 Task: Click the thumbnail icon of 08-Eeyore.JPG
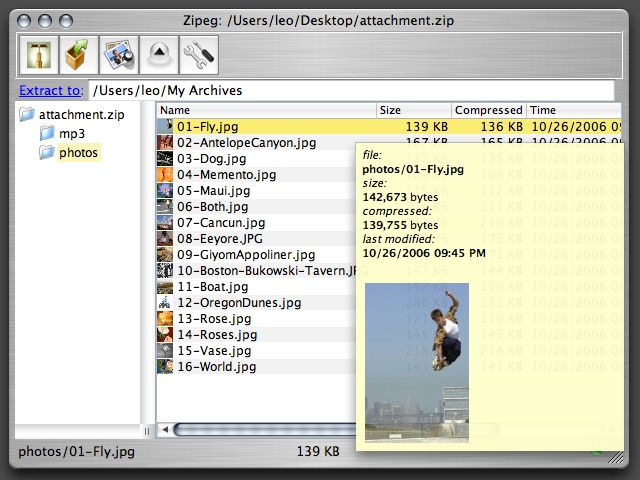point(165,238)
